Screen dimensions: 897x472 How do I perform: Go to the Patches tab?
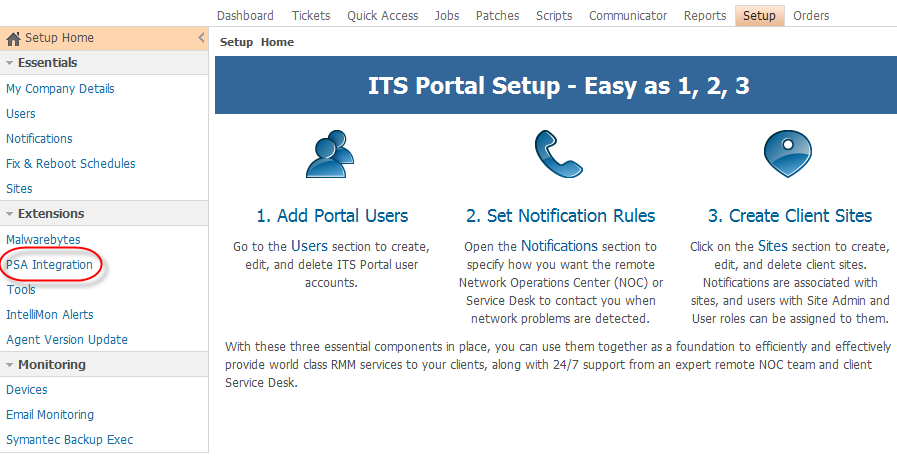click(497, 15)
